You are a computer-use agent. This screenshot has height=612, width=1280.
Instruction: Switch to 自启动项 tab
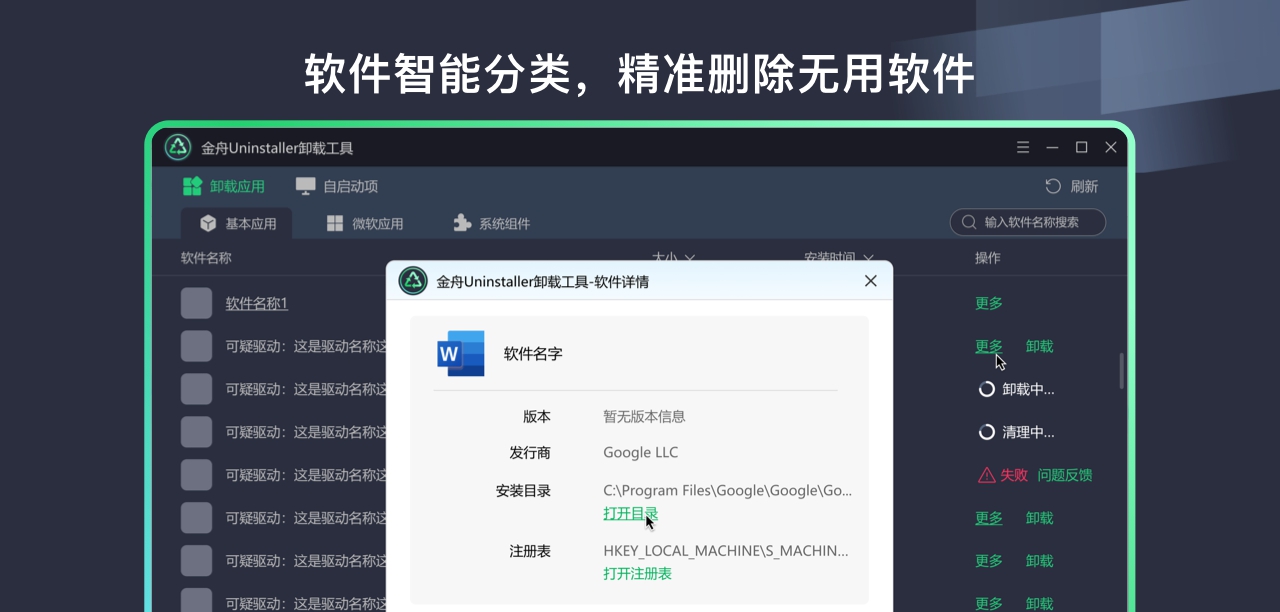coord(337,186)
